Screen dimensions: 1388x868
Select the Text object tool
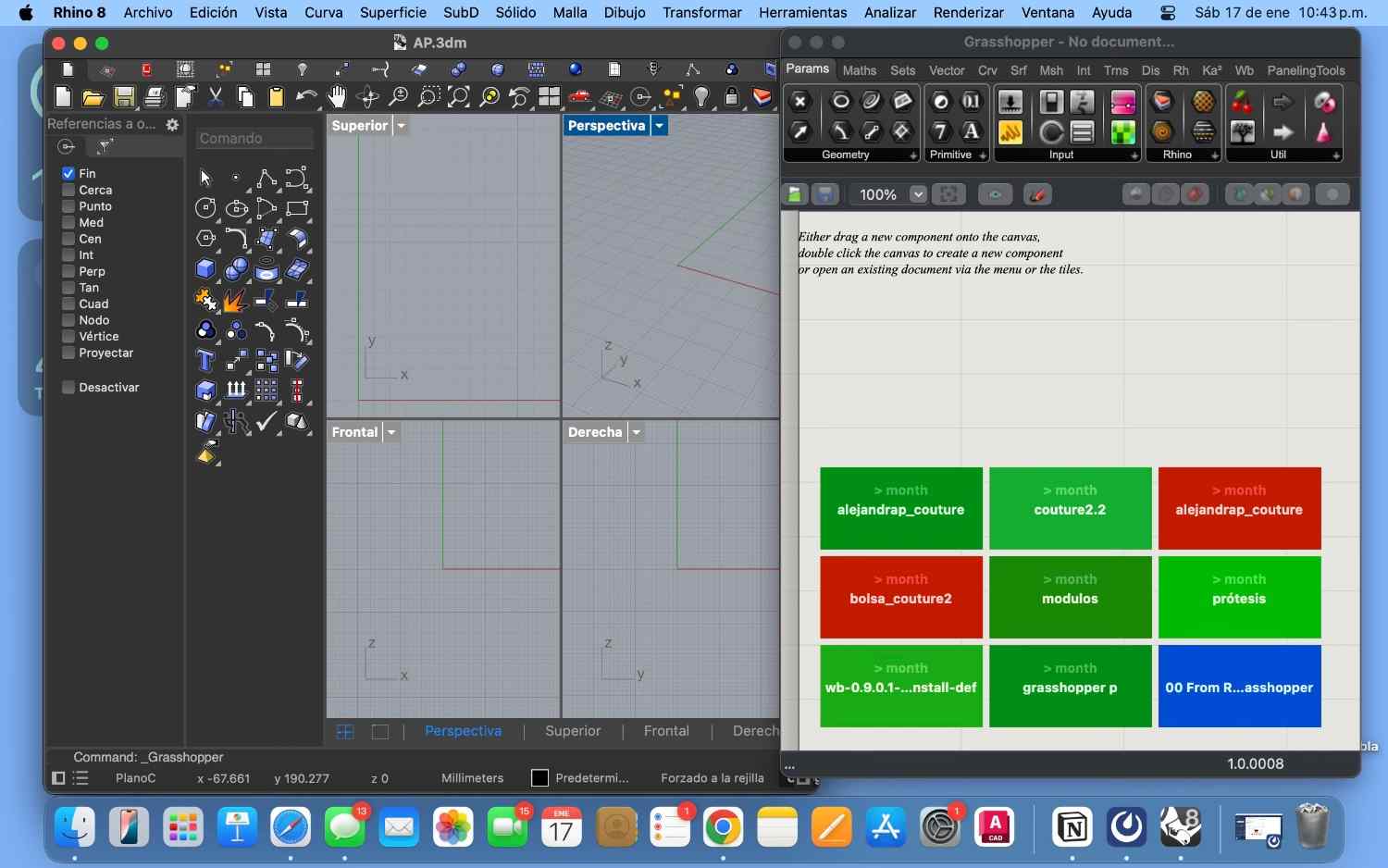[205, 360]
